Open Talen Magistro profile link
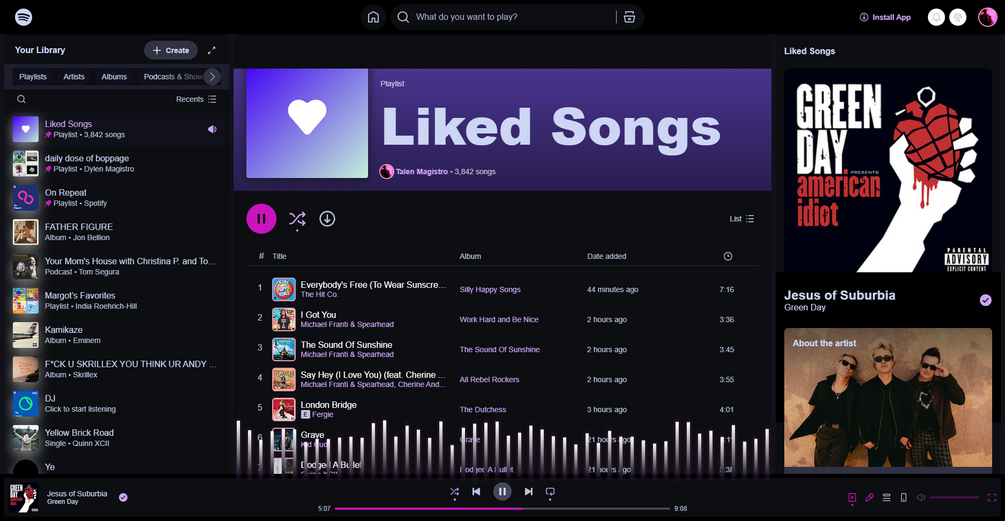 [421, 172]
